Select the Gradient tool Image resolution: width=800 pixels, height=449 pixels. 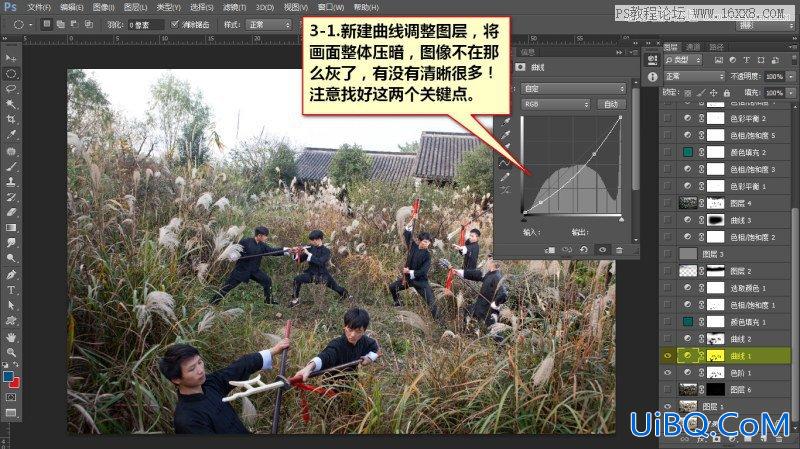point(11,228)
